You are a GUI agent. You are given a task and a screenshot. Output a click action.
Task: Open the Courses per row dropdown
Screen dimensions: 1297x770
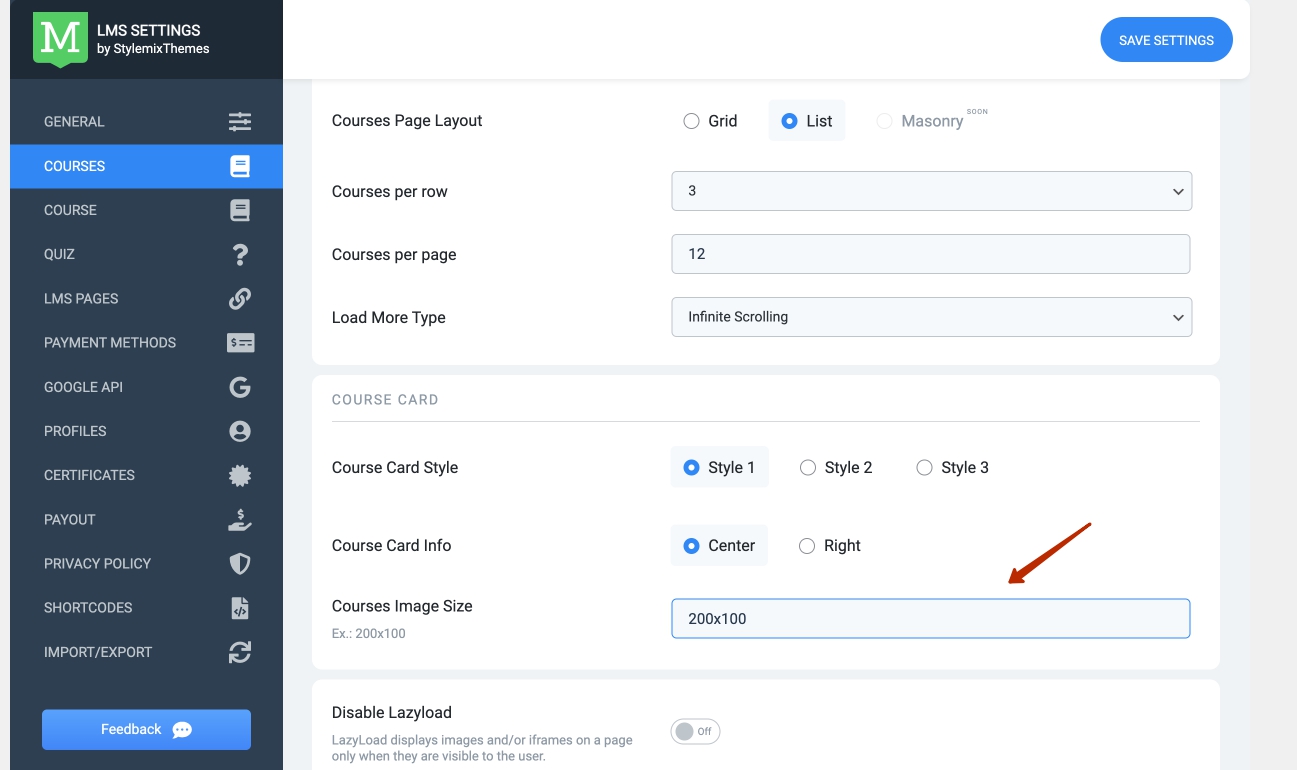931,191
